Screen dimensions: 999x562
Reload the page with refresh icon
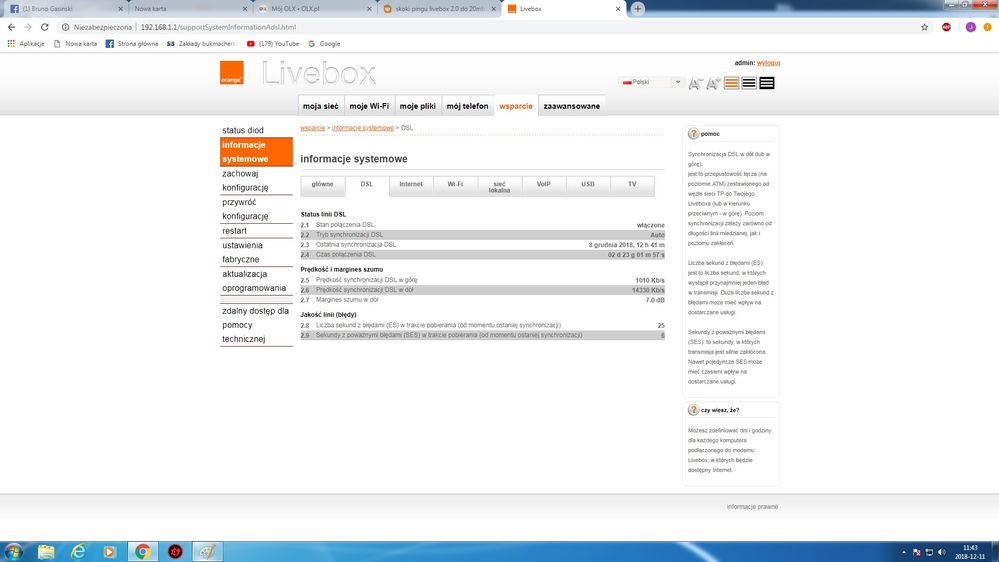coord(45,27)
